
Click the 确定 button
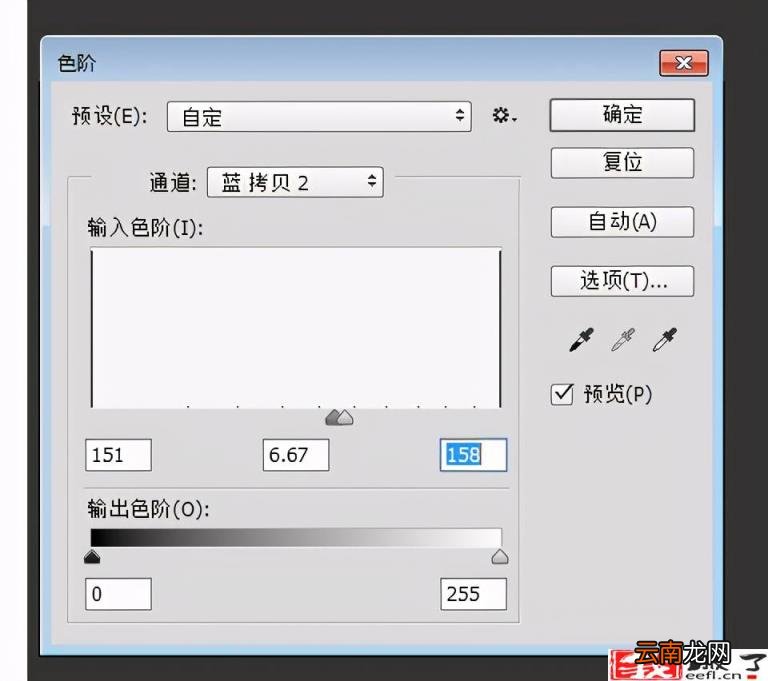coord(622,115)
